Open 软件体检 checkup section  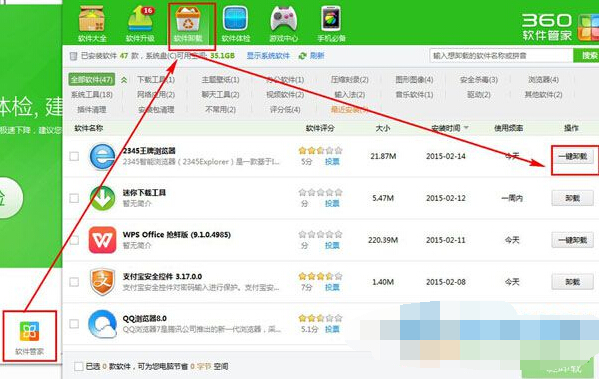pyautogui.click(x=236, y=23)
